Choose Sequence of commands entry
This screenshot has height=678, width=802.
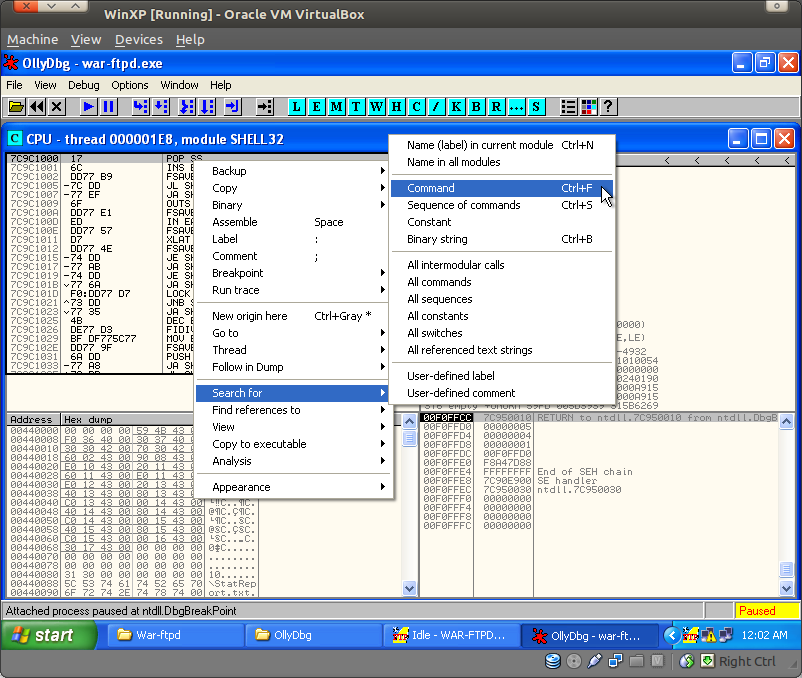[x=502, y=205]
